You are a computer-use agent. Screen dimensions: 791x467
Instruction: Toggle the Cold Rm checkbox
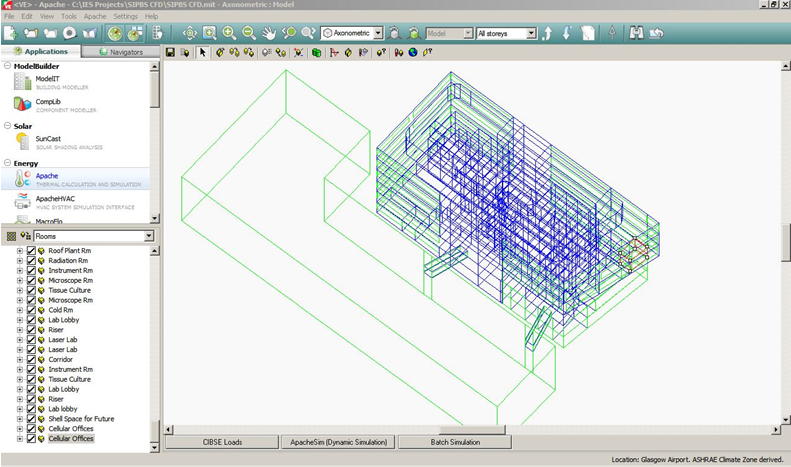30,310
